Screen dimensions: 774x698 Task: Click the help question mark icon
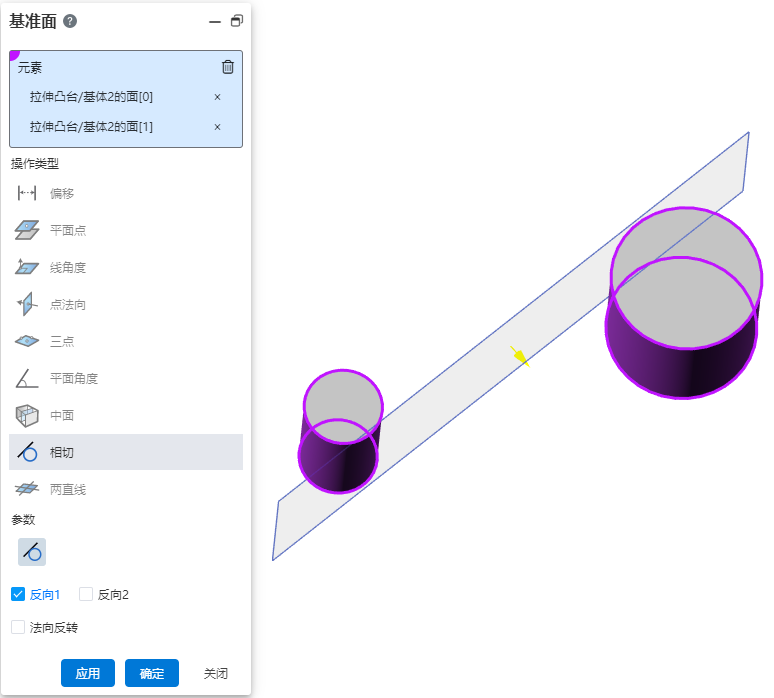click(x=70, y=21)
